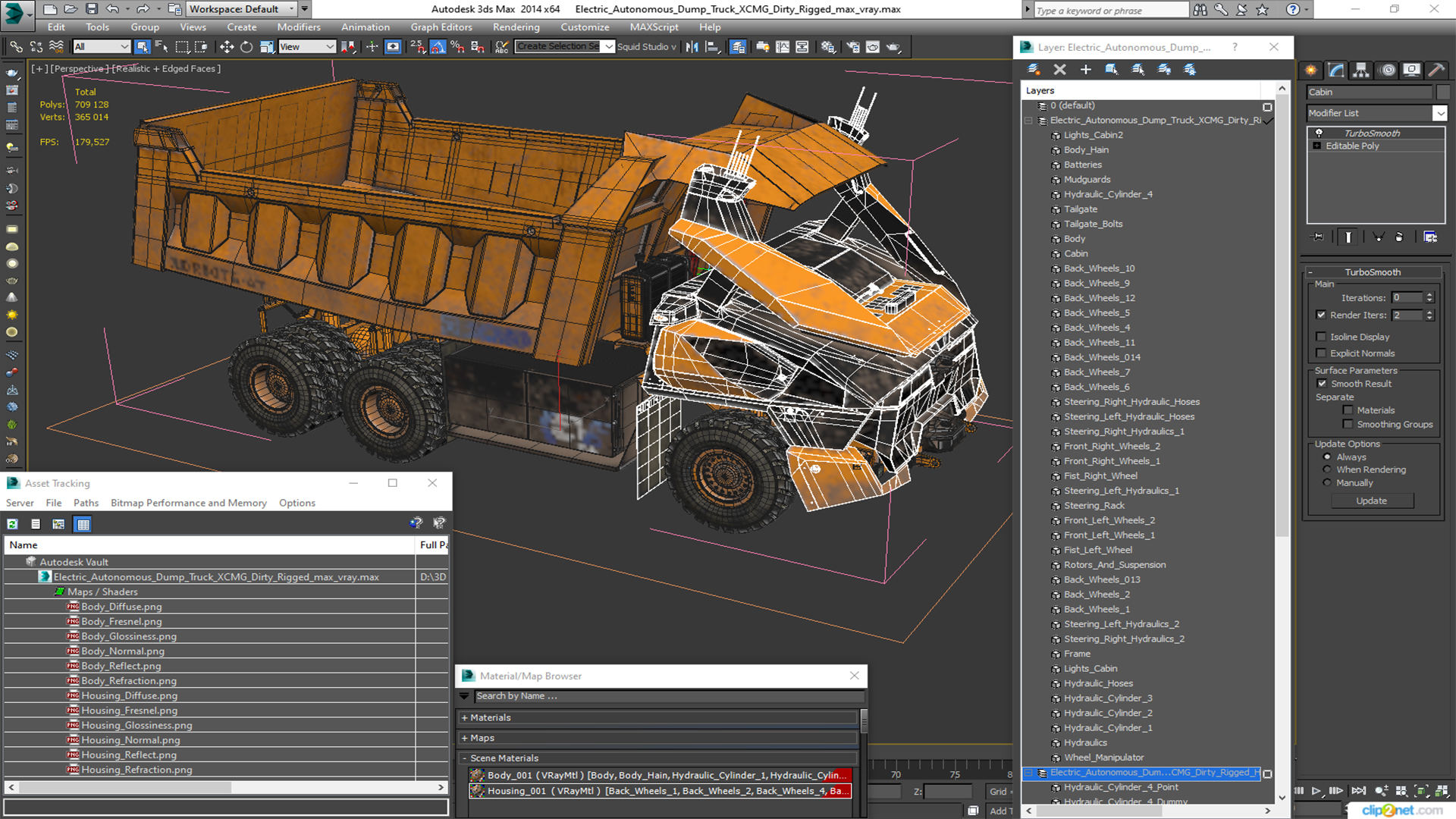Click Remove Modifier from stack icon
1456x819 pixels.
click(x=1399, y=237)
